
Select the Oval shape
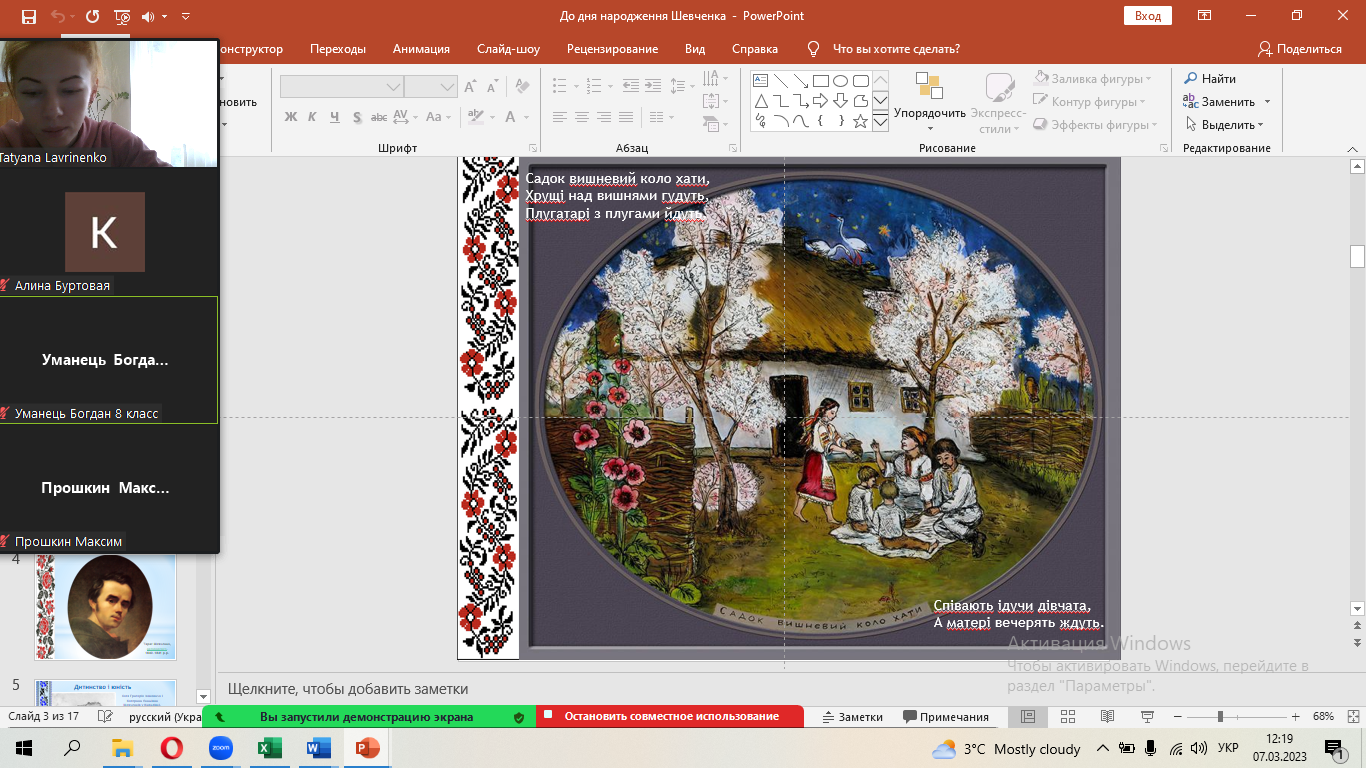coord(840,81)
